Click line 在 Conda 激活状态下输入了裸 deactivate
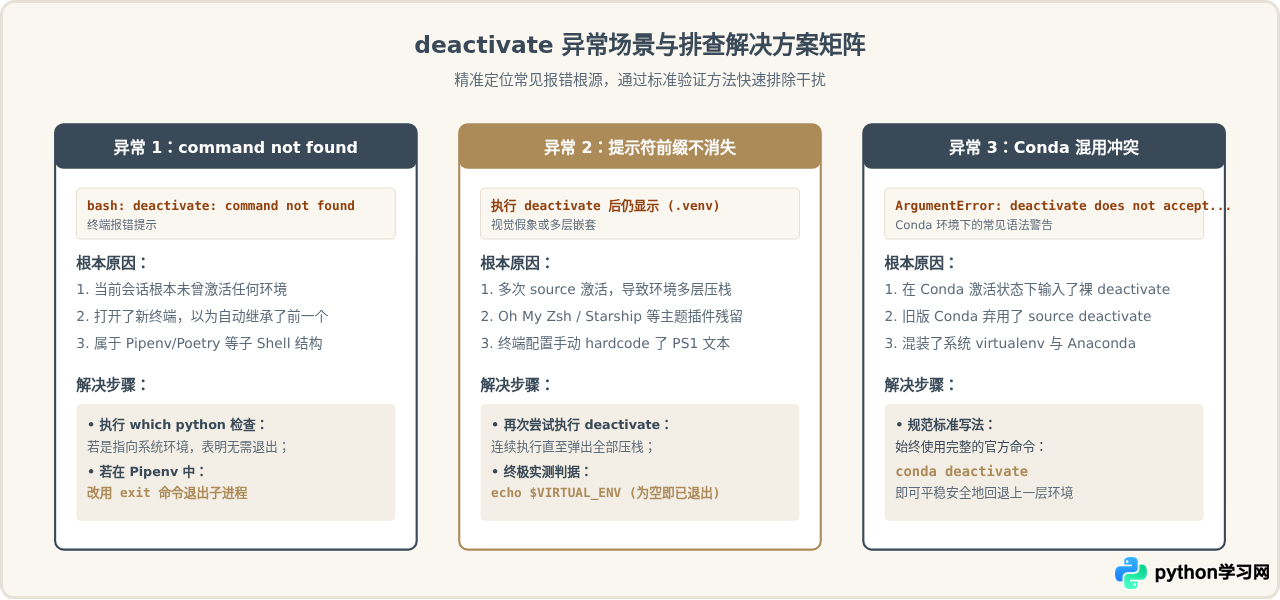The height and width of the screenshot is (600, 1280). click(x=1027, y=289)
